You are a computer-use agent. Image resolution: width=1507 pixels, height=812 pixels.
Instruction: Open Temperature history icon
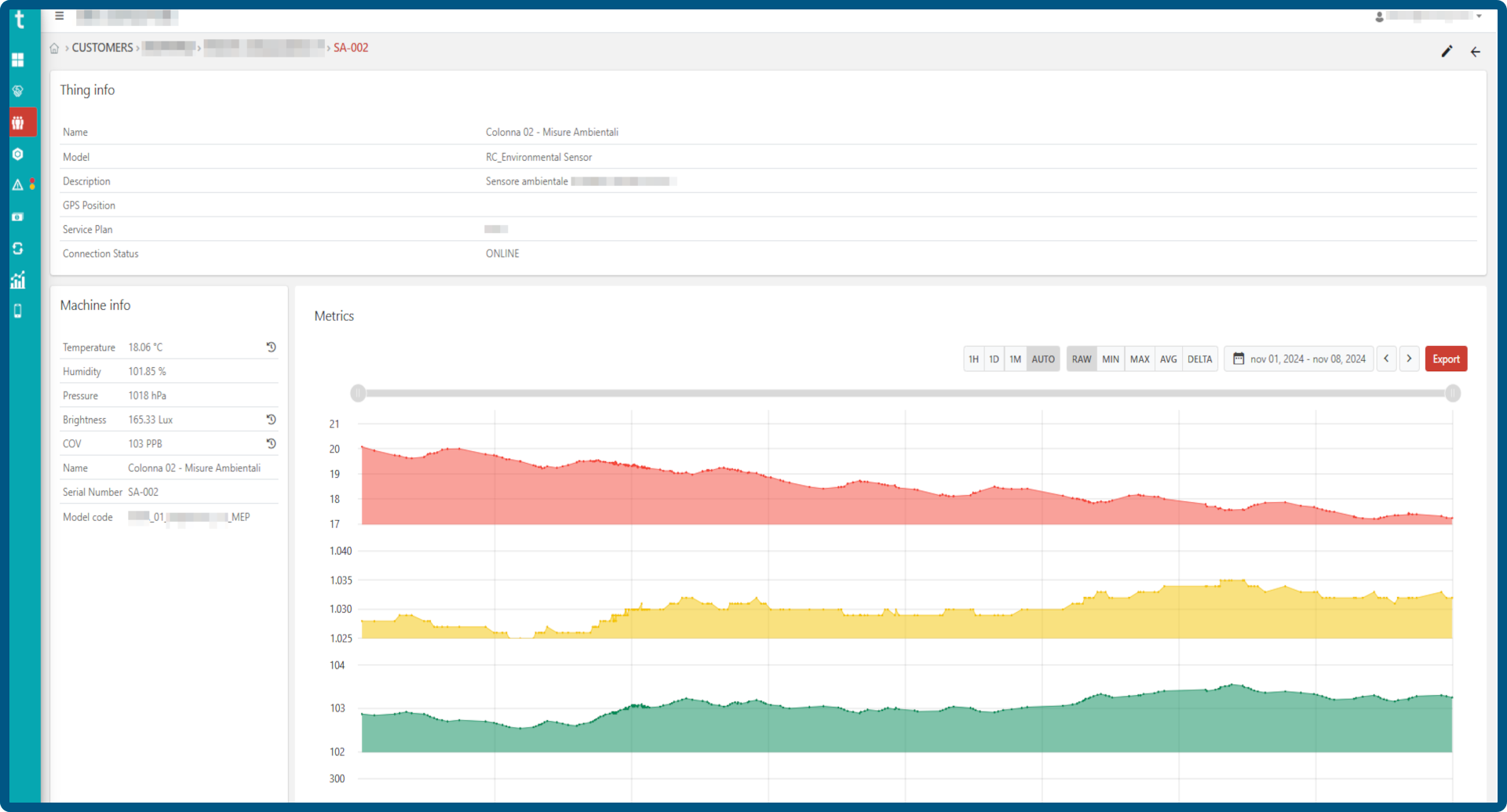271,347
